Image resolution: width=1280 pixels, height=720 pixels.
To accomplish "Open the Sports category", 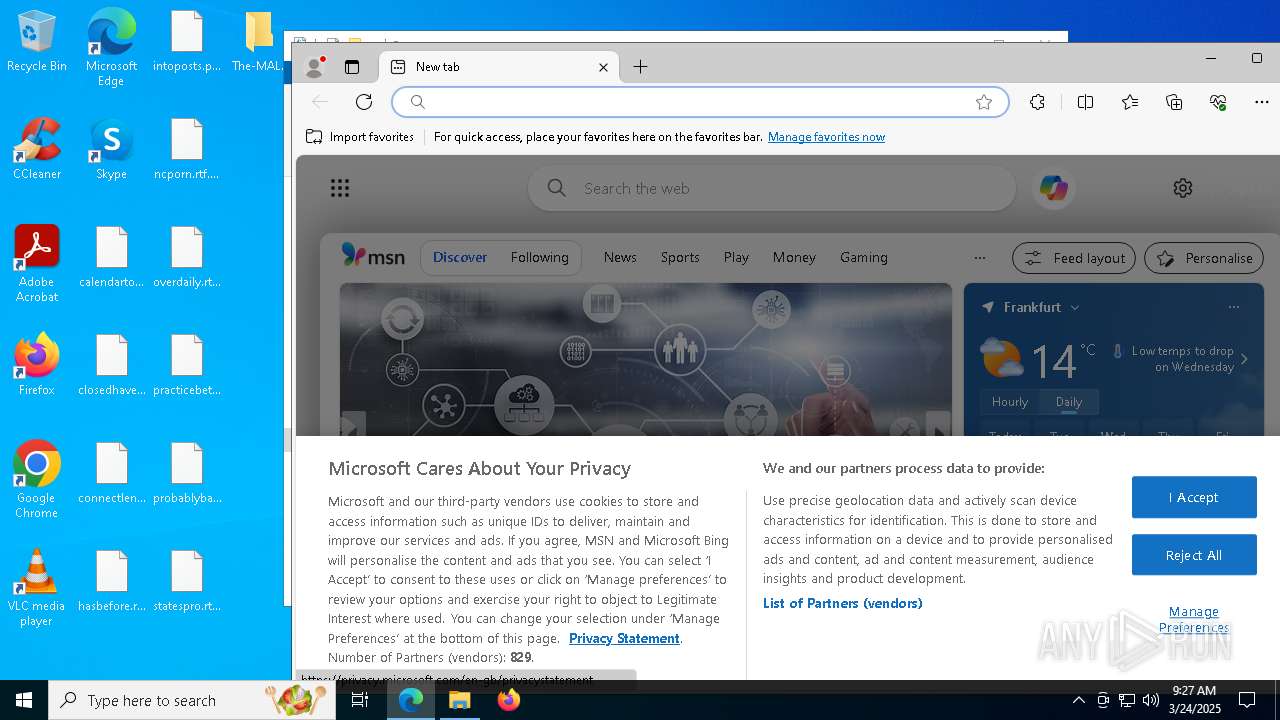I will (680, 257).
